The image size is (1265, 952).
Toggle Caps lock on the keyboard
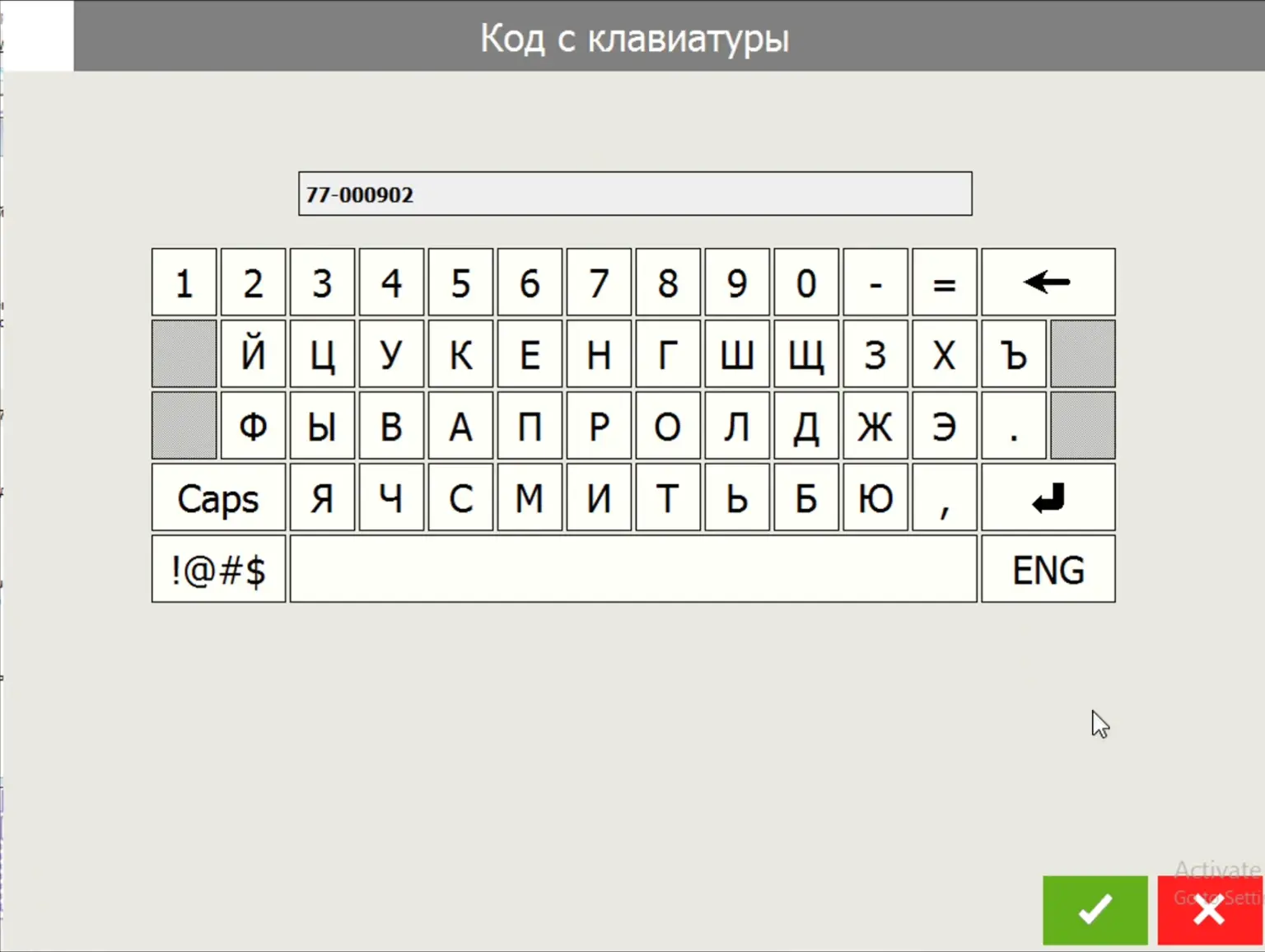(x=218, y=497)
